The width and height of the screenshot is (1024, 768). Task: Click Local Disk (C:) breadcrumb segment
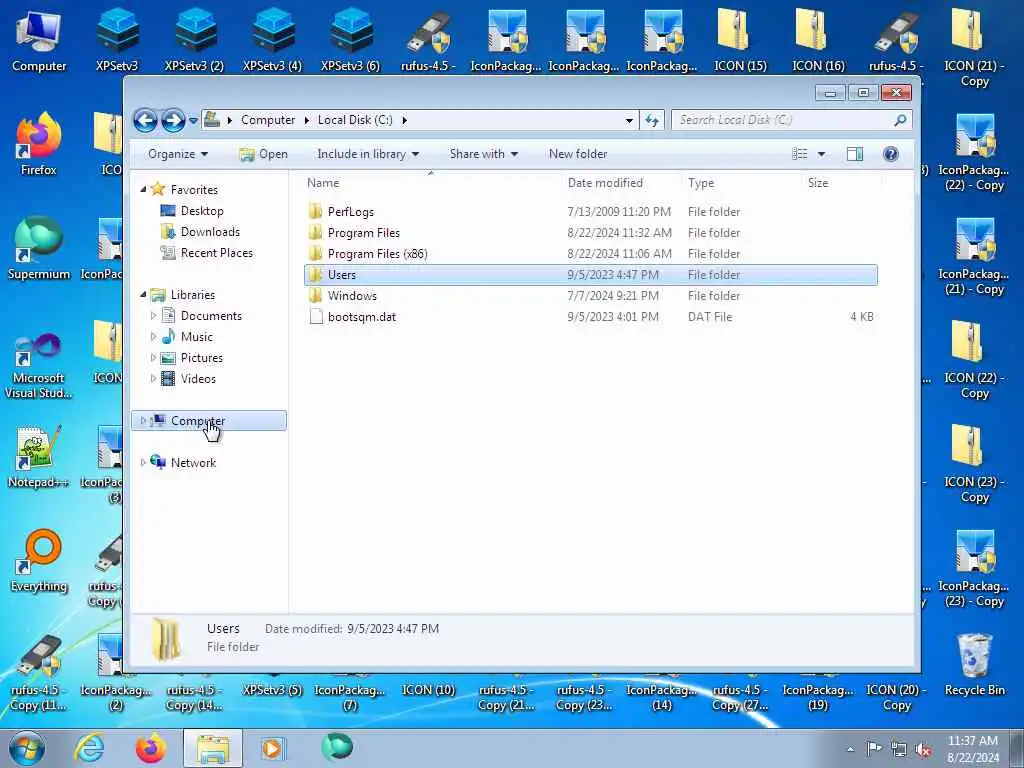355,120
